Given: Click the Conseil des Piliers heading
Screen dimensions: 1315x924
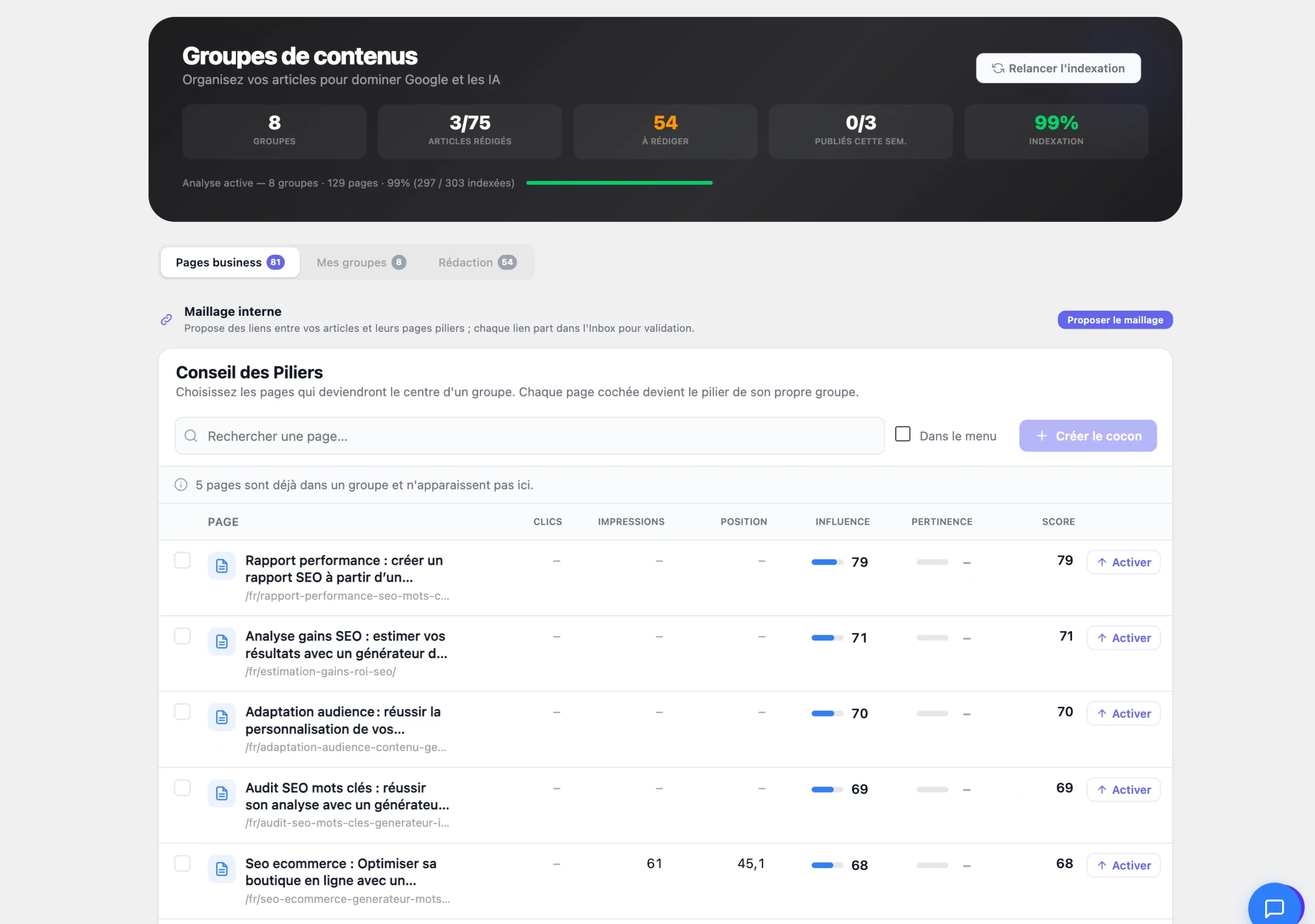Looking at the screenshot, I should click(x=249, y=372).
